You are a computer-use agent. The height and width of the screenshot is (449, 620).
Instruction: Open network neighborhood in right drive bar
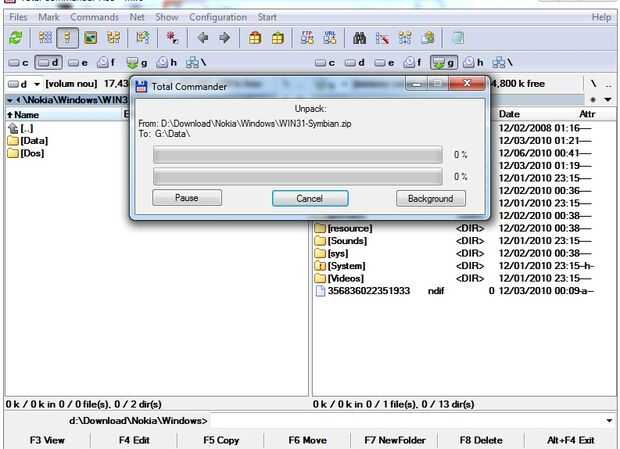[x=503, y=62]
